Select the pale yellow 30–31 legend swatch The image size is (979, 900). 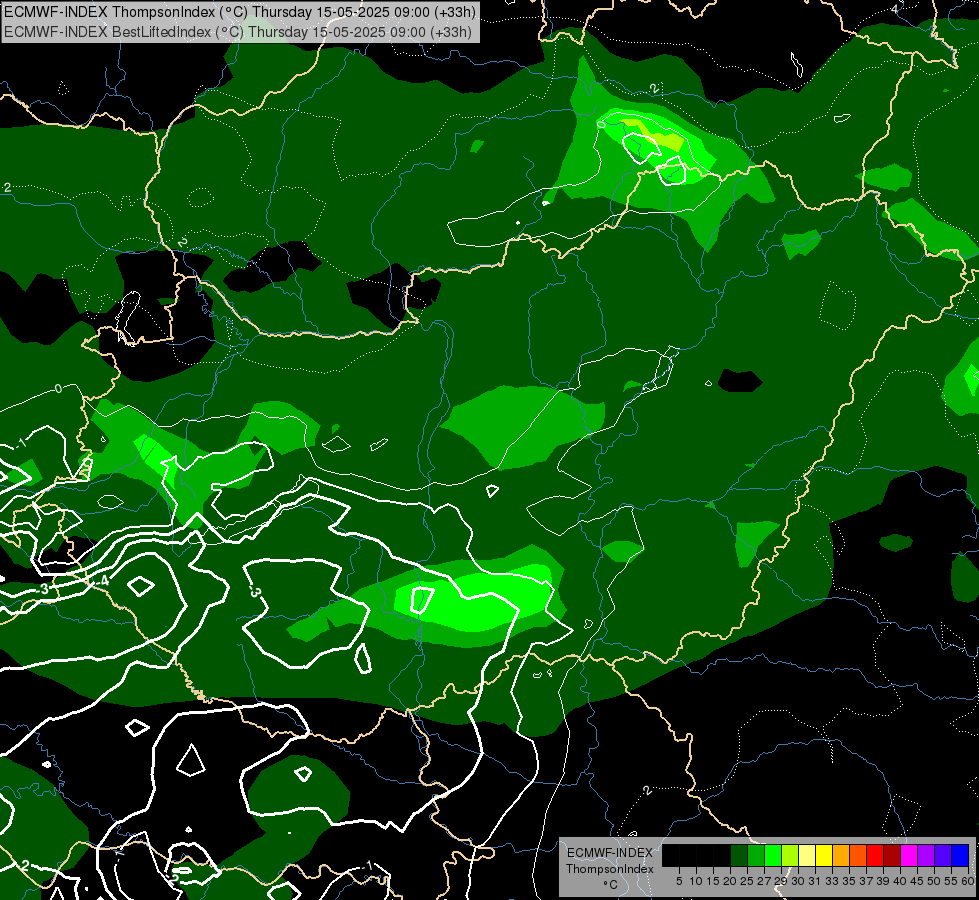click(x=807, y=855)
